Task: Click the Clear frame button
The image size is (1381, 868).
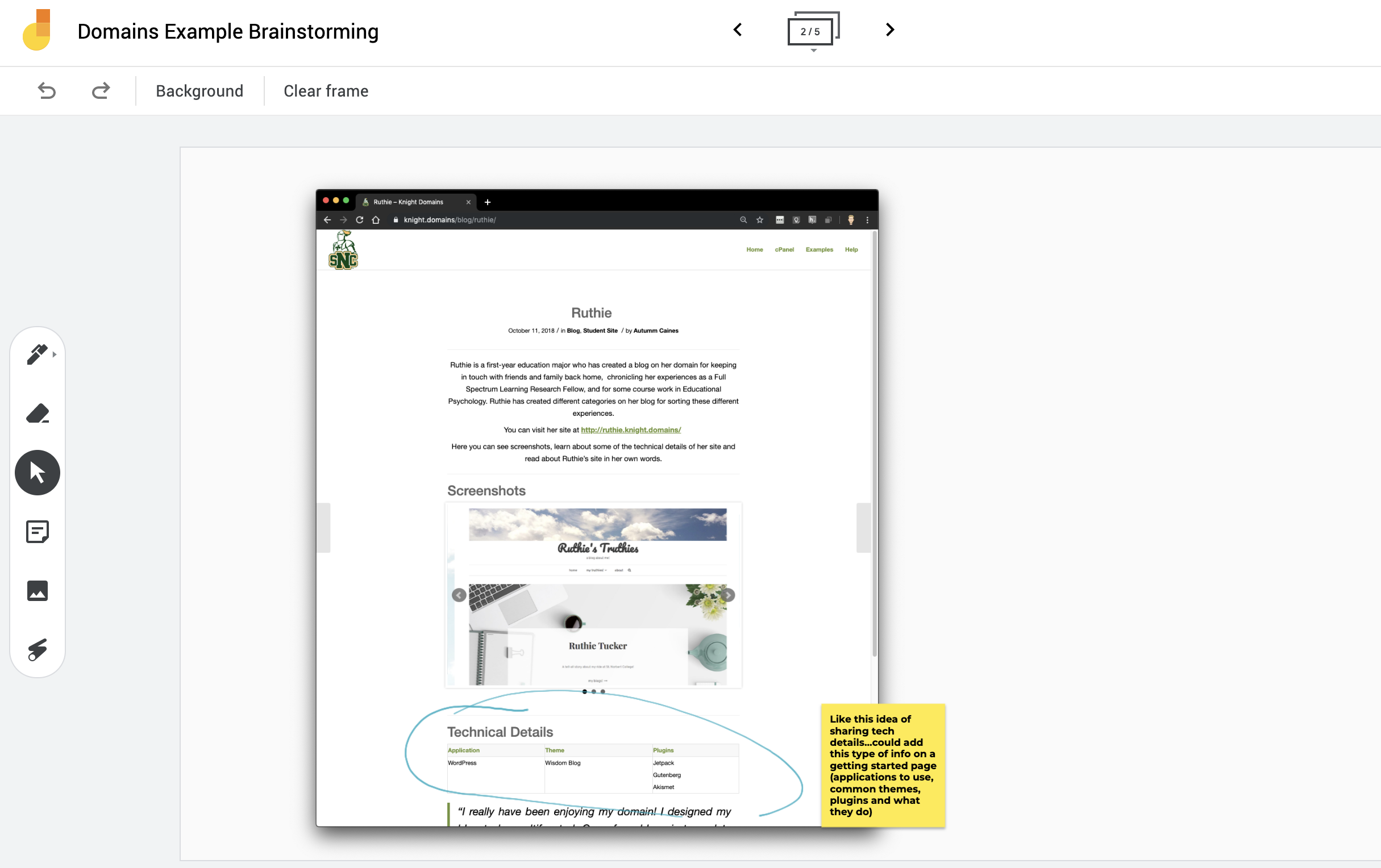Action: 326,90
